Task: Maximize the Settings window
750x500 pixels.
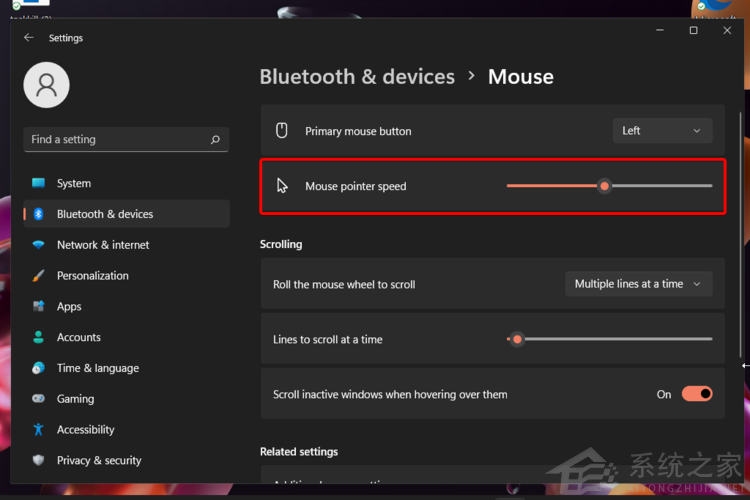Action: (693, 31)
